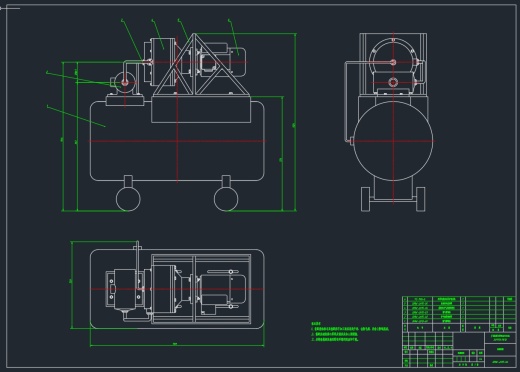Image resolution: width=520 pixels, height=372 pixels.
Task: Click the left wheel in the side view
Action: [x=365, y=199]
